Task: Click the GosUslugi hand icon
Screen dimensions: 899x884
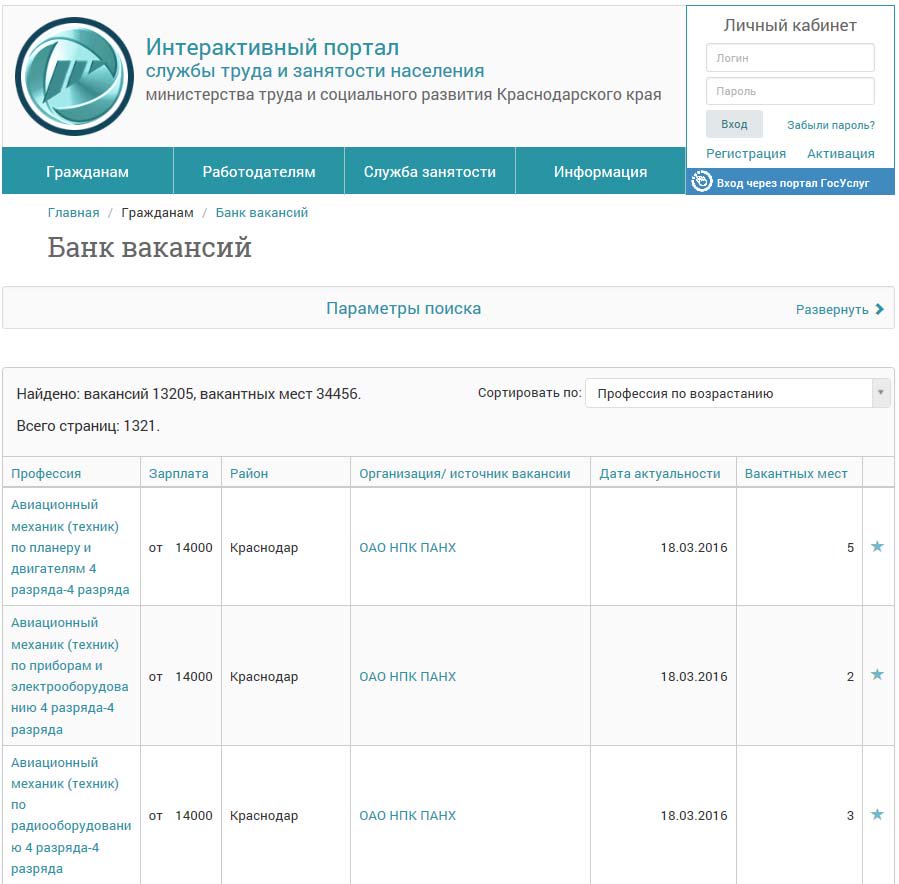Action: coord(701,182)
